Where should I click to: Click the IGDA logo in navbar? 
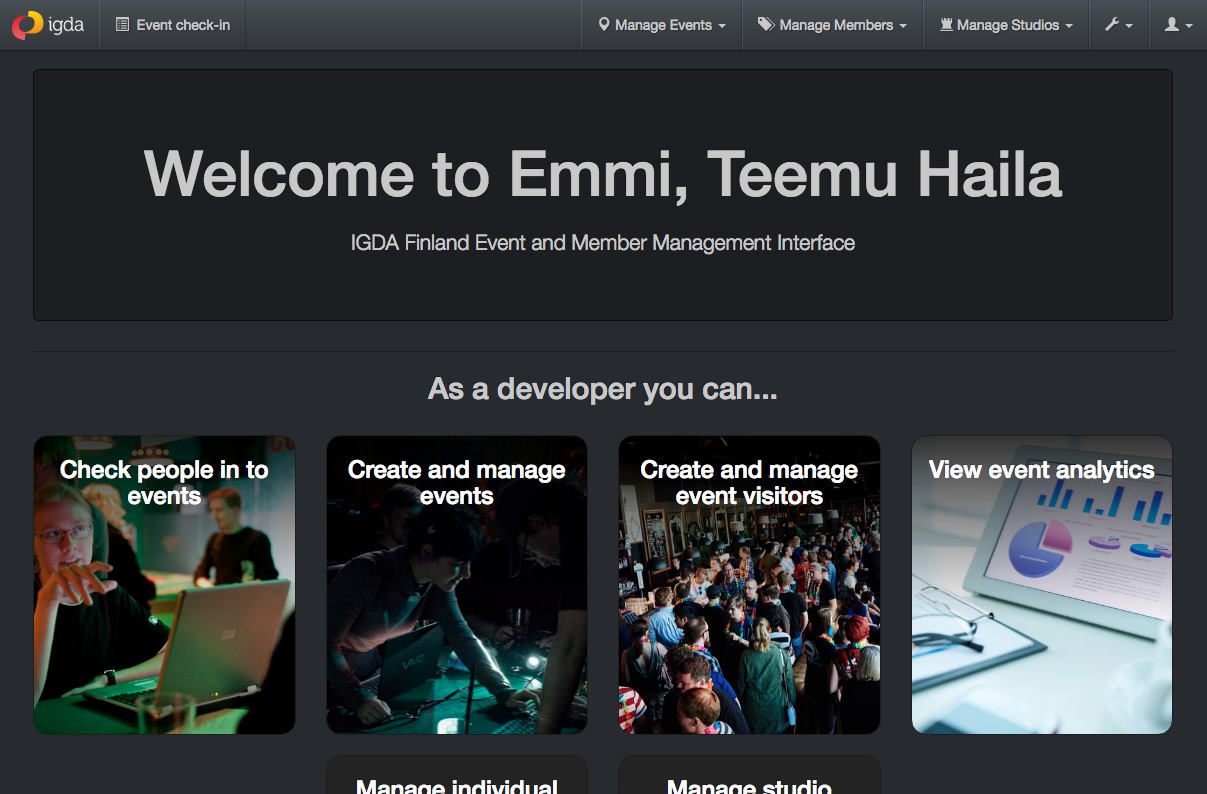(48, 25)
